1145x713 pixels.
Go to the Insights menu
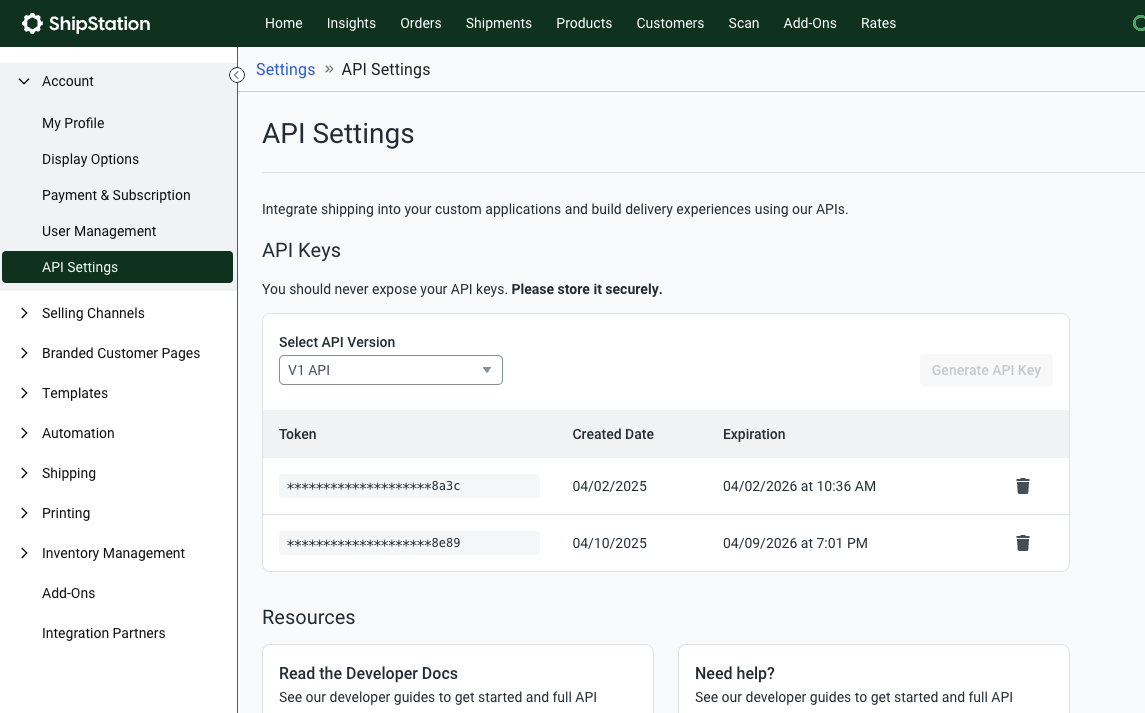(351, 23)
